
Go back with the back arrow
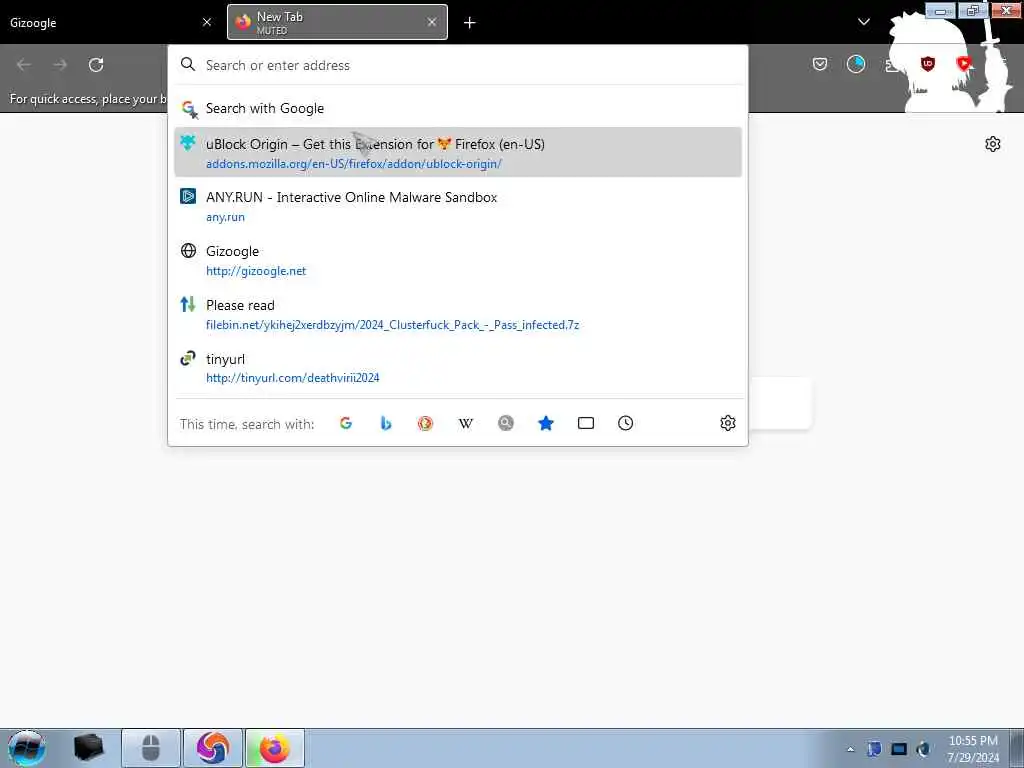point(24,65)
